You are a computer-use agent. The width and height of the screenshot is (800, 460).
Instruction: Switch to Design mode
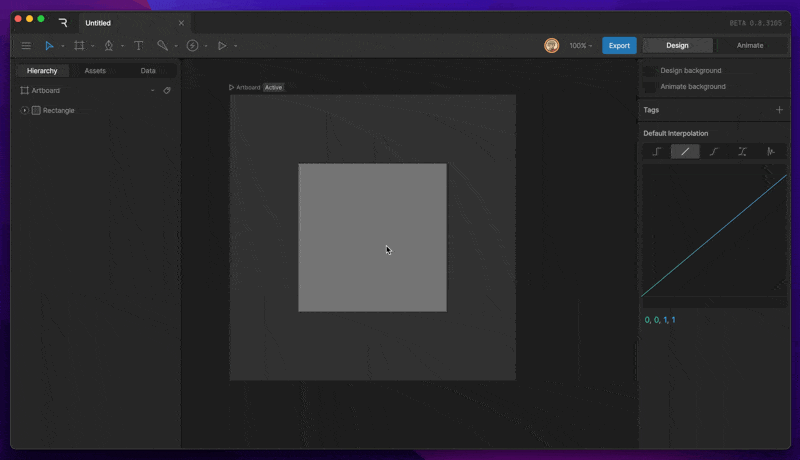point(678,45)
